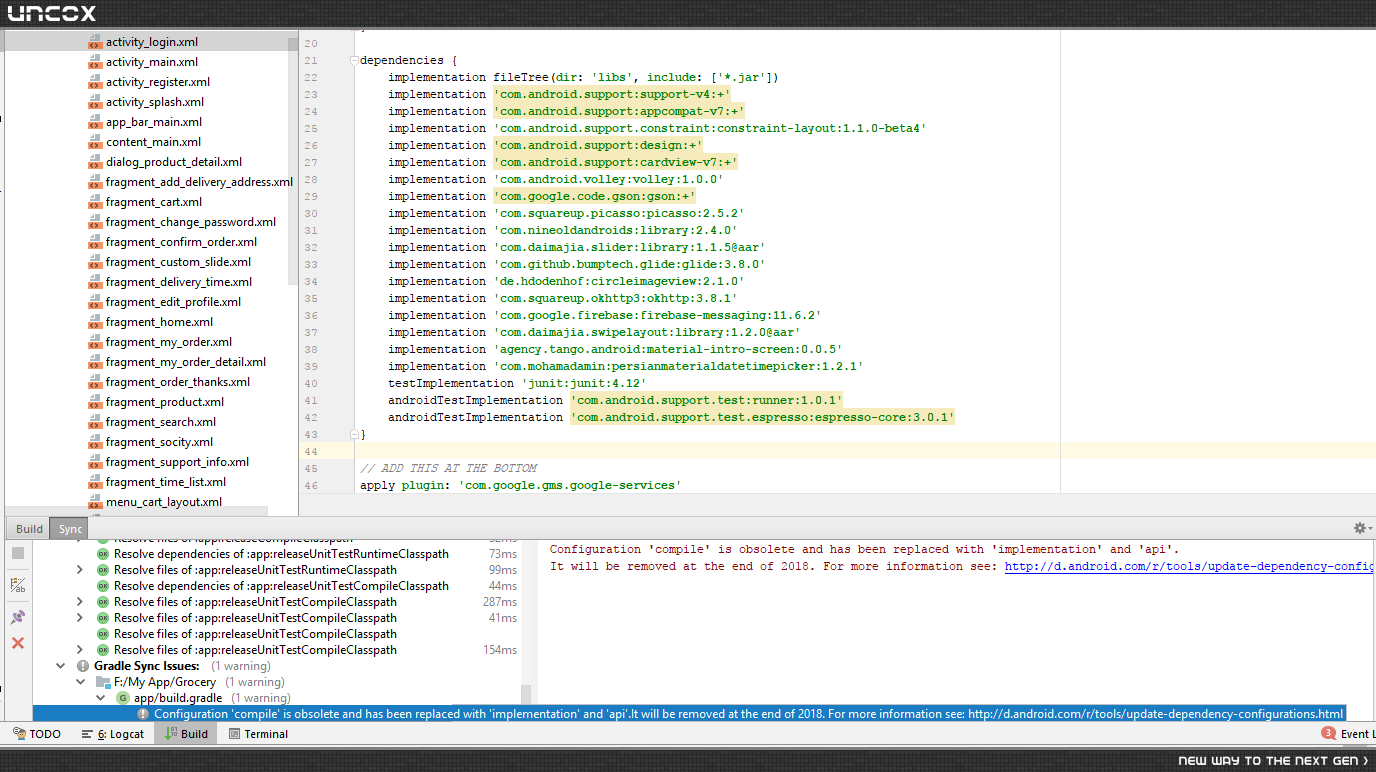Viewport: 1376px width, 772px height.
Task: Fold the dependencies block at line 21
Action: click(354, 60)
